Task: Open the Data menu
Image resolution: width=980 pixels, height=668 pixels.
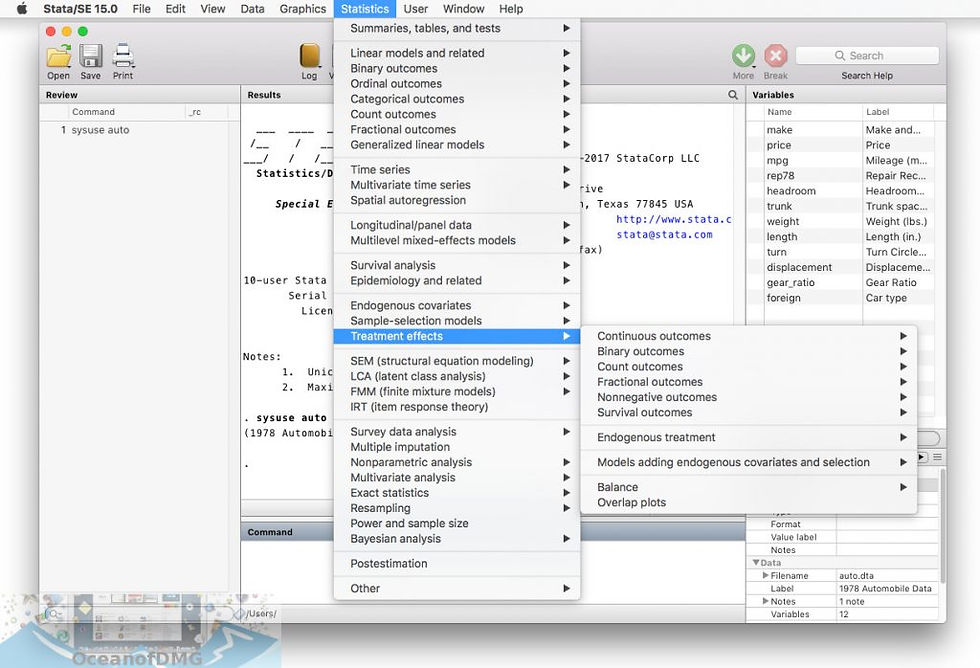Action: pos(252,9)
